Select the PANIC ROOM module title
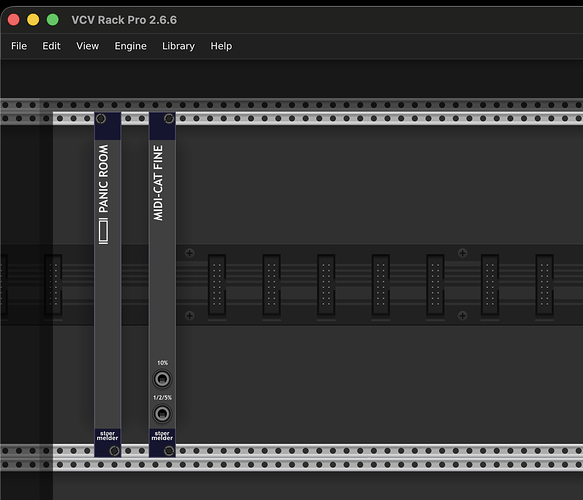 tap(103, 179)
